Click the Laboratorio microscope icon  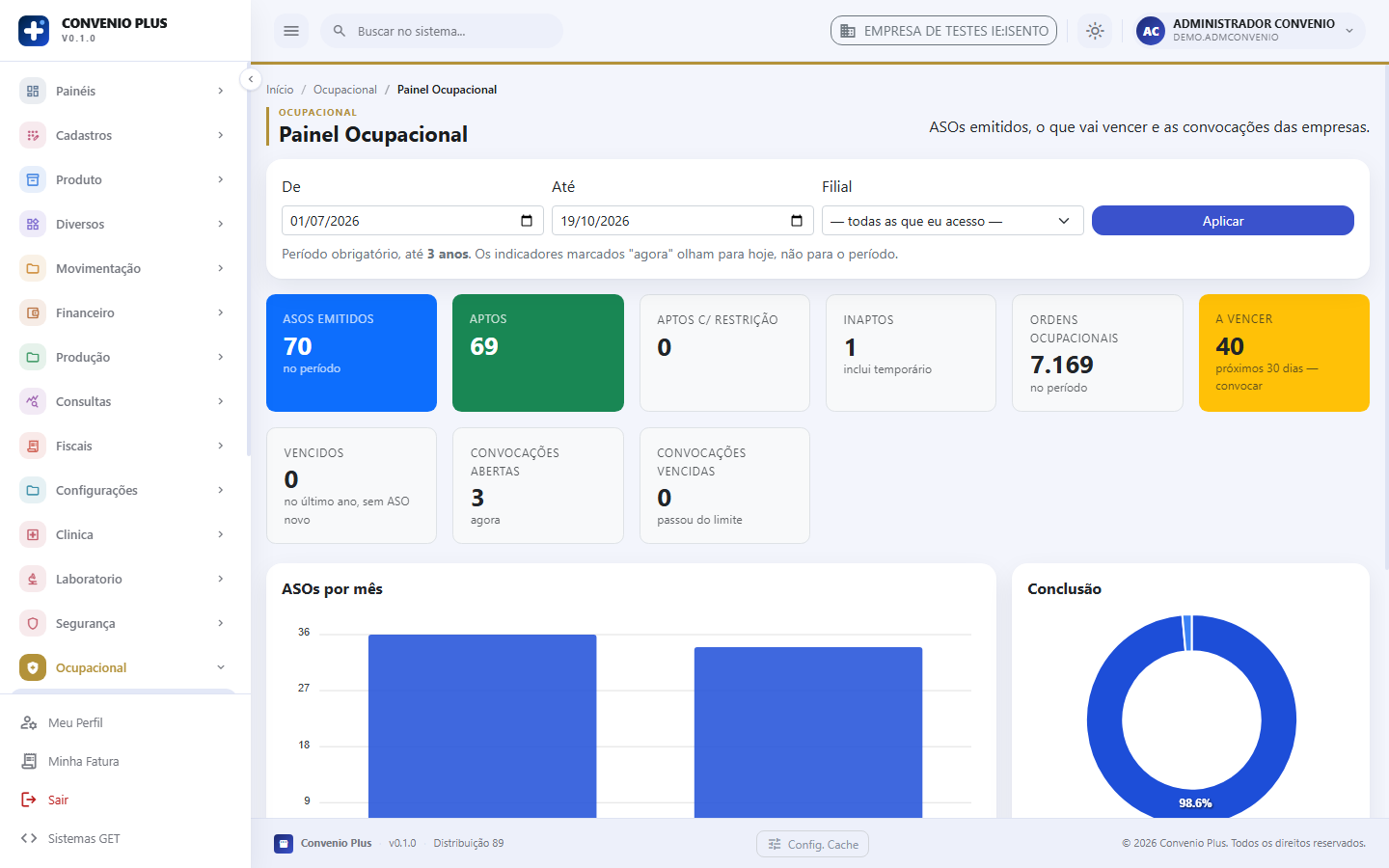33,579
